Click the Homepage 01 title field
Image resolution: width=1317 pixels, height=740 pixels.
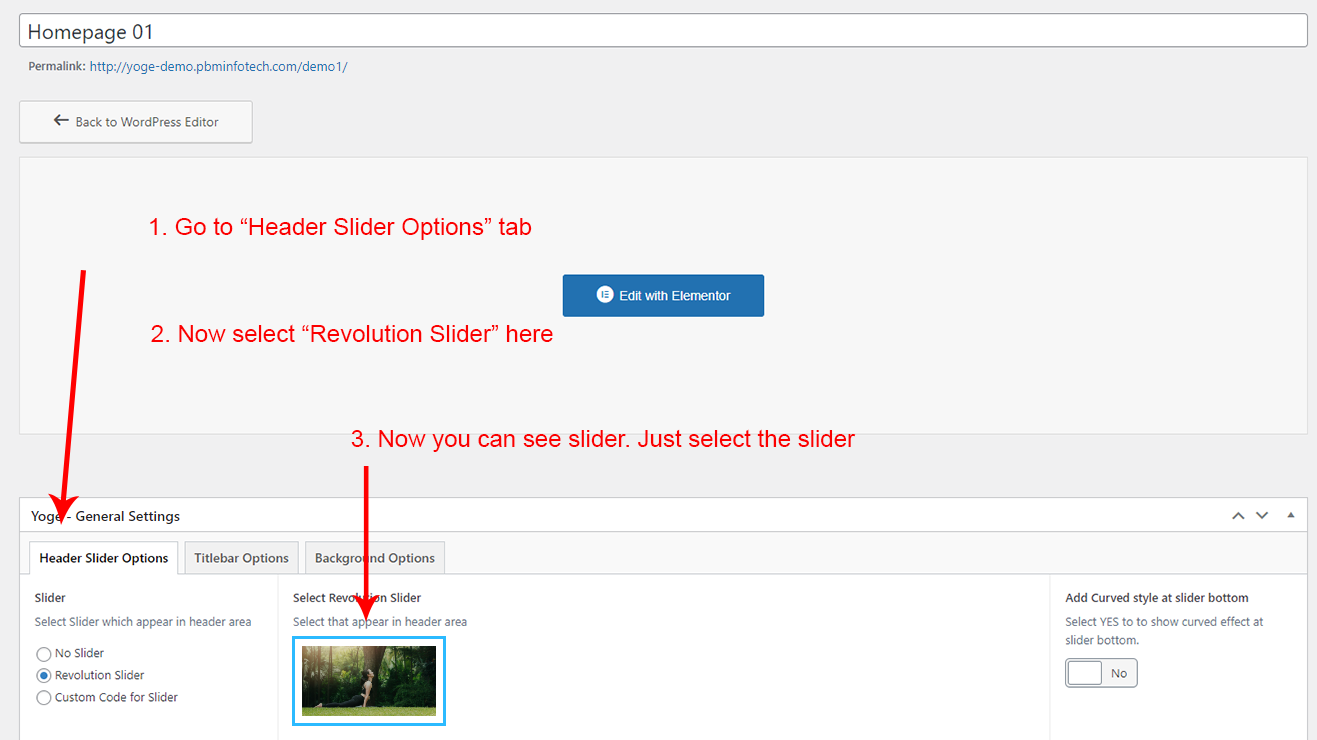point(663,31)
